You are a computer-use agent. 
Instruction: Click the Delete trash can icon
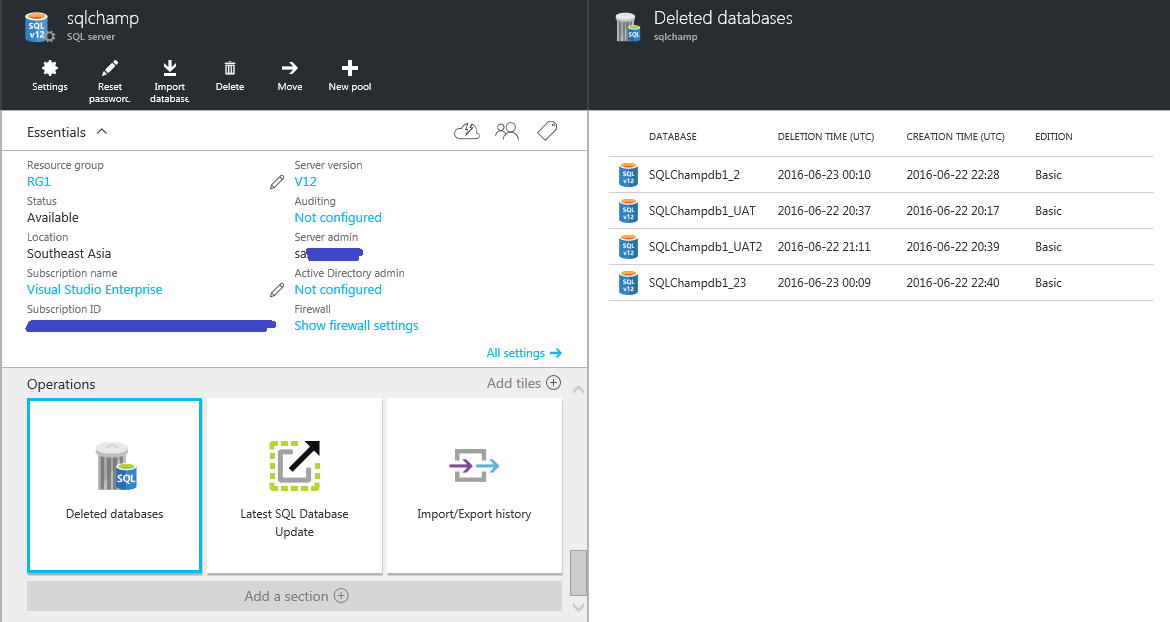click(x=230, y=69)
